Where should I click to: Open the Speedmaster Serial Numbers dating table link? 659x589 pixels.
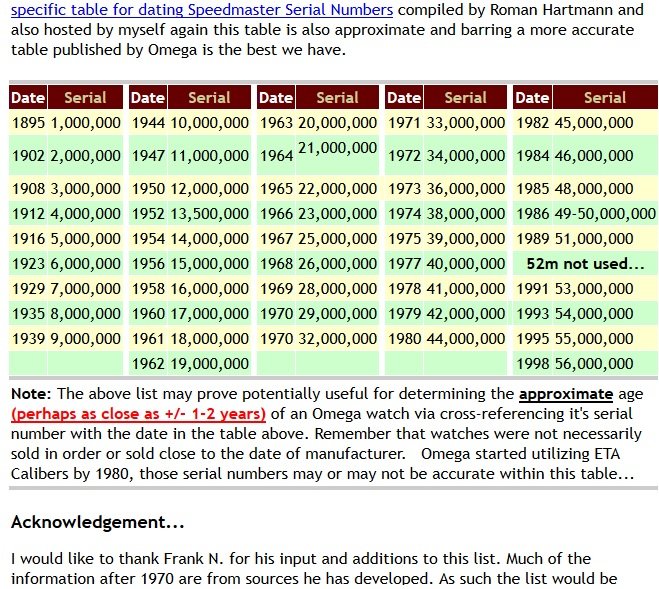point(202,10)
